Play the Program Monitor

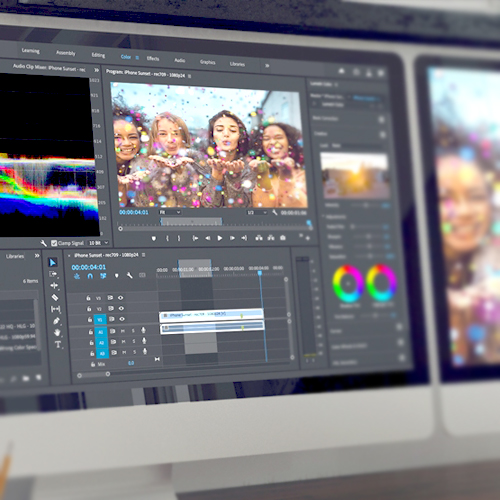pos(220,238)
